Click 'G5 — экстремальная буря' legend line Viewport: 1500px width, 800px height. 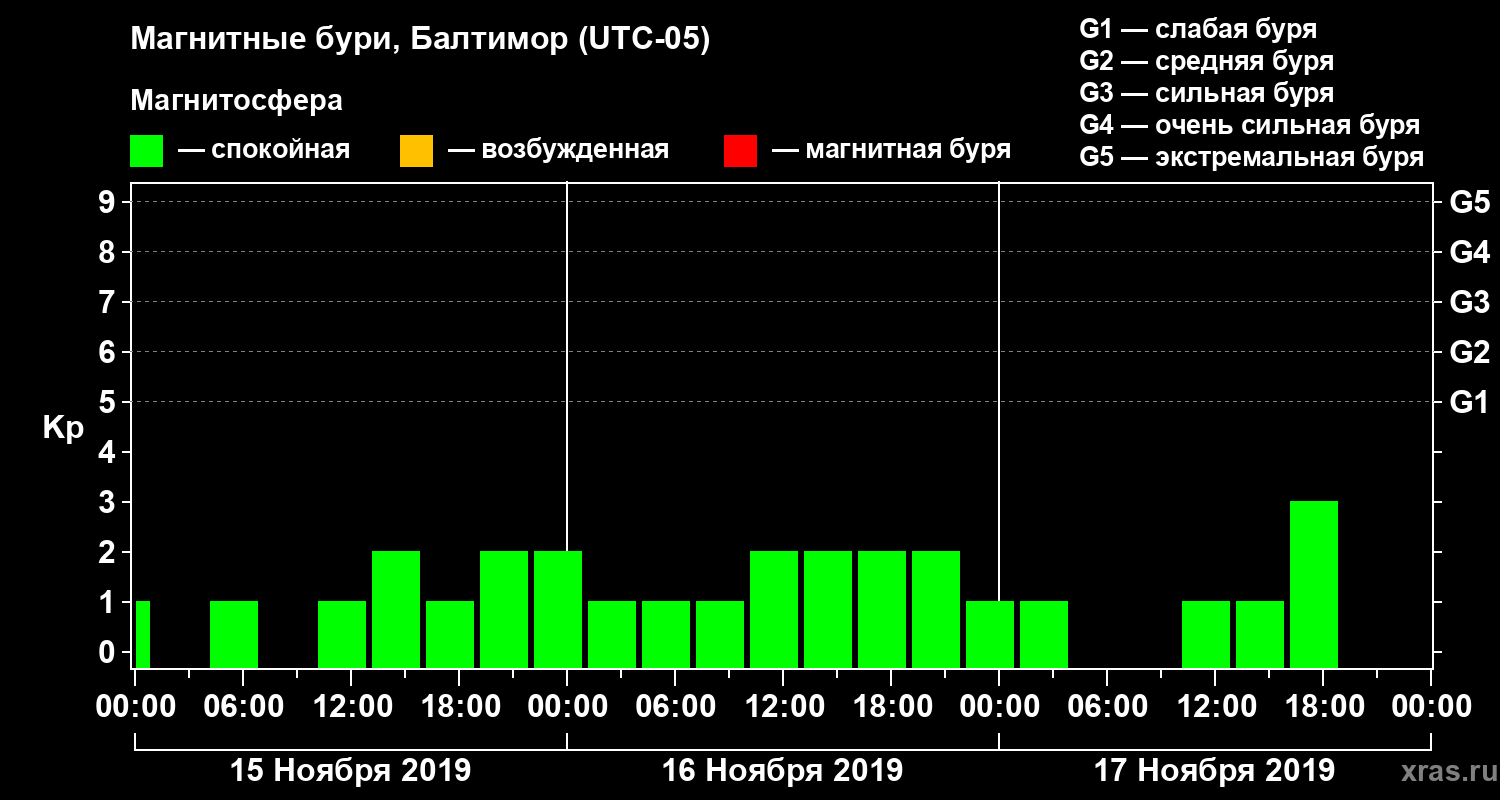1251,157
